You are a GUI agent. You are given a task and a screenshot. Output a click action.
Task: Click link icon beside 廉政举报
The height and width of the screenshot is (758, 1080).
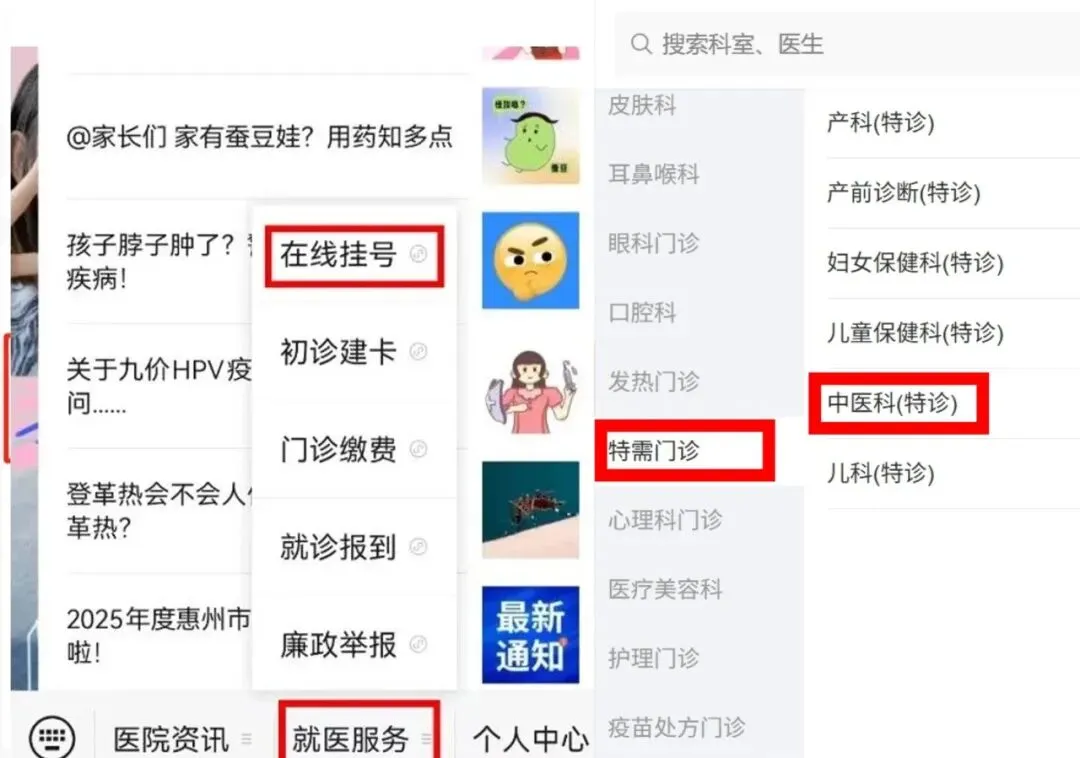click(418, 644)
